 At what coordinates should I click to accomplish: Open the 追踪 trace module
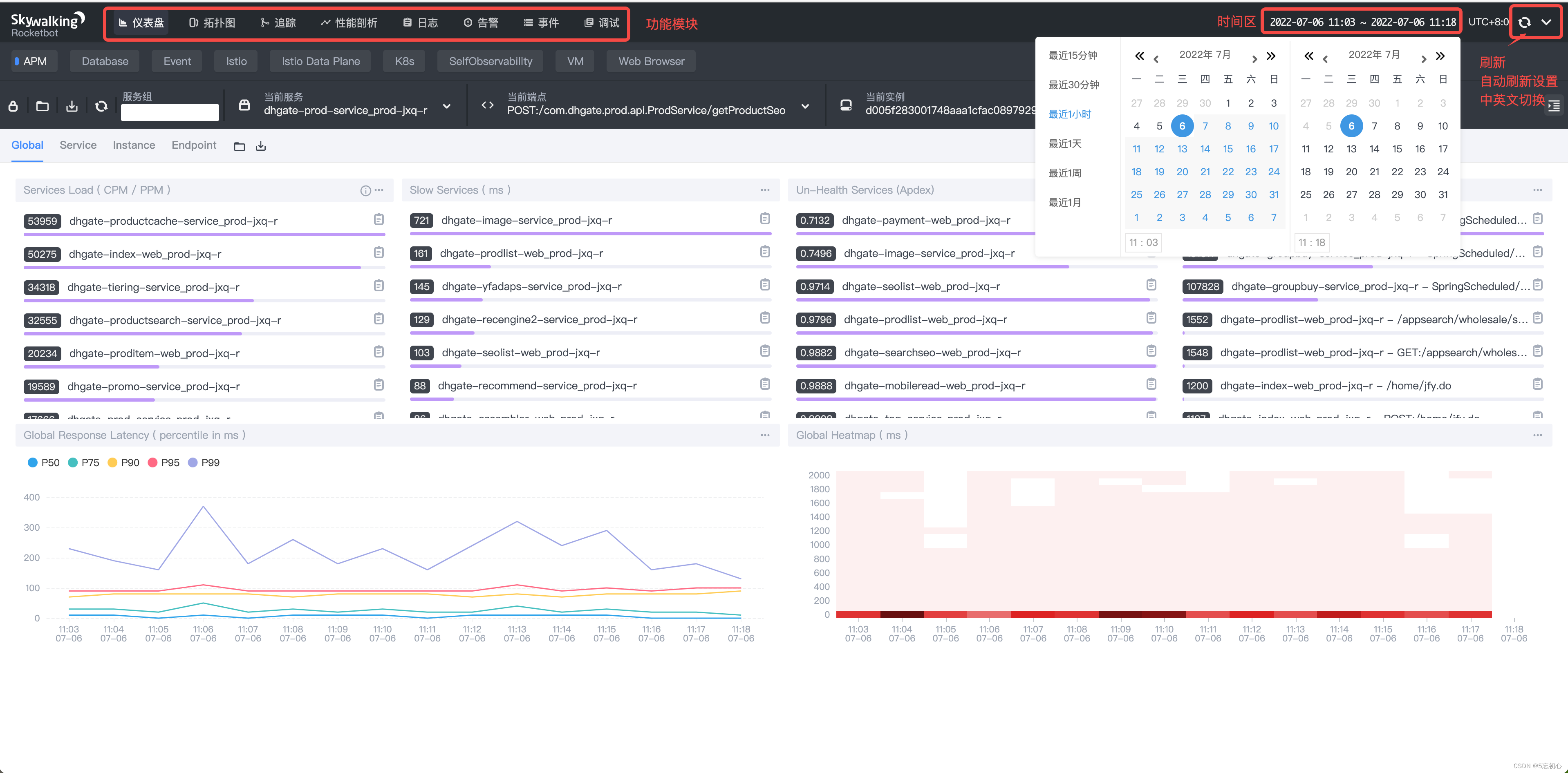click(278, 23)
